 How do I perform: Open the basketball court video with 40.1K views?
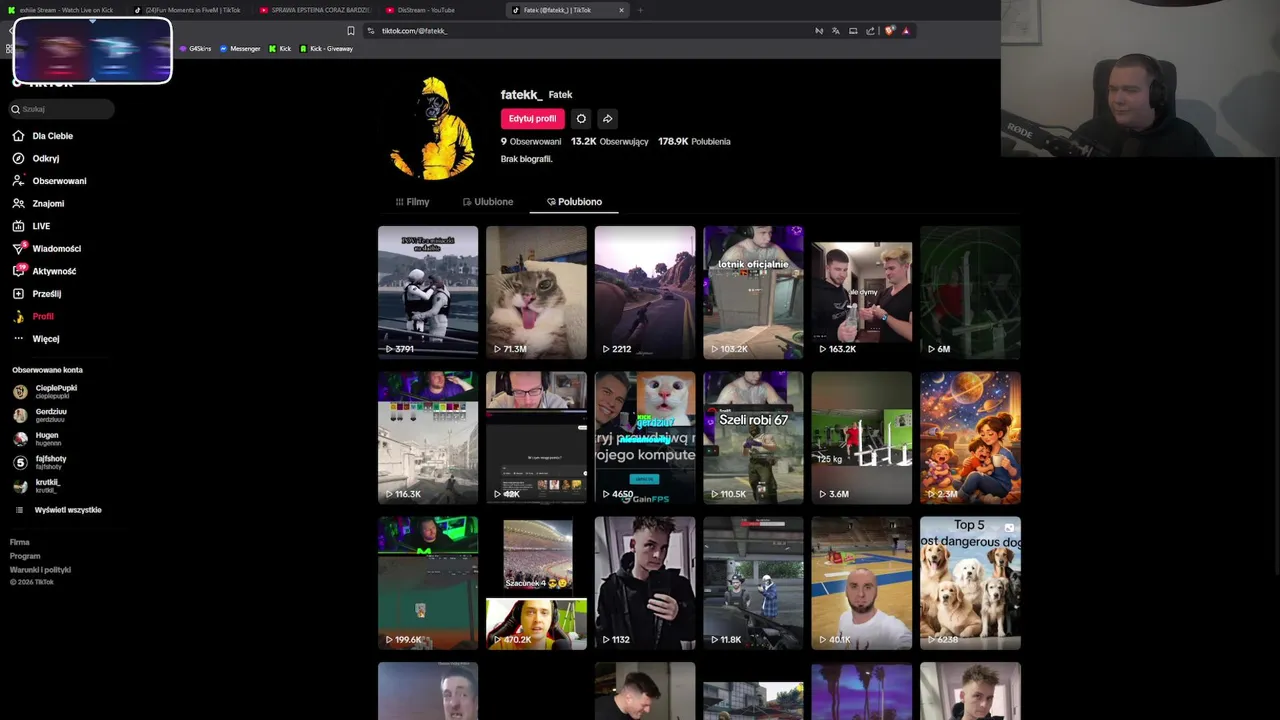[862, 583]
